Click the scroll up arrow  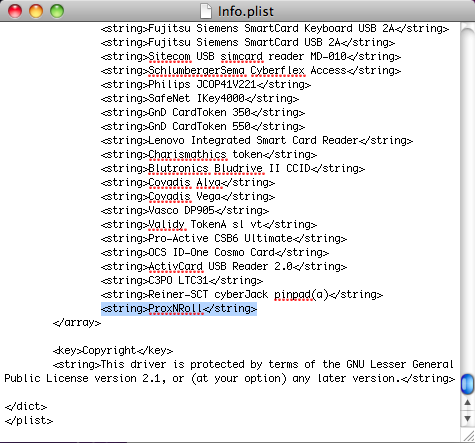(467, 403)
